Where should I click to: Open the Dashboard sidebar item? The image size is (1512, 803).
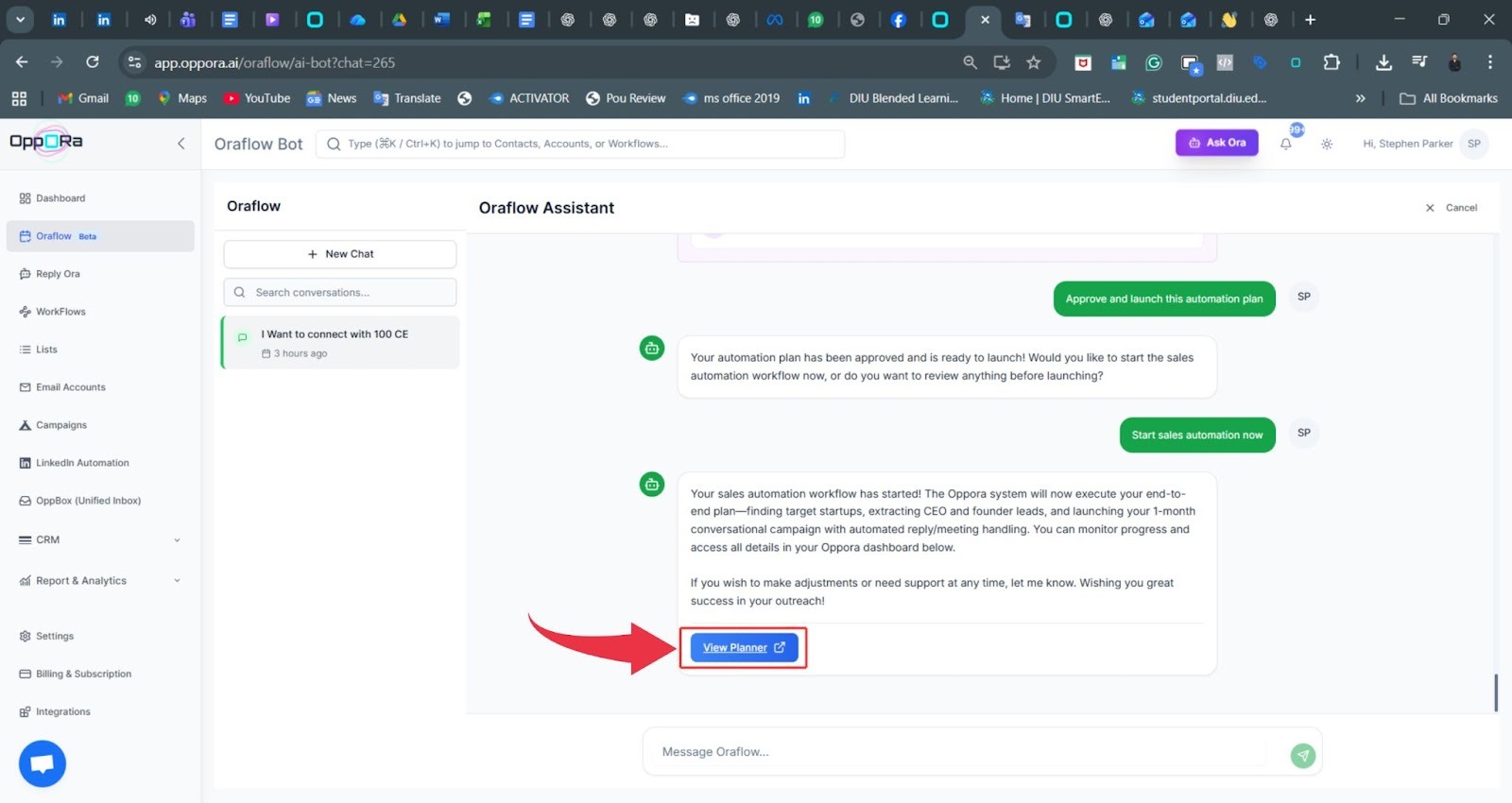coord(60,198)
